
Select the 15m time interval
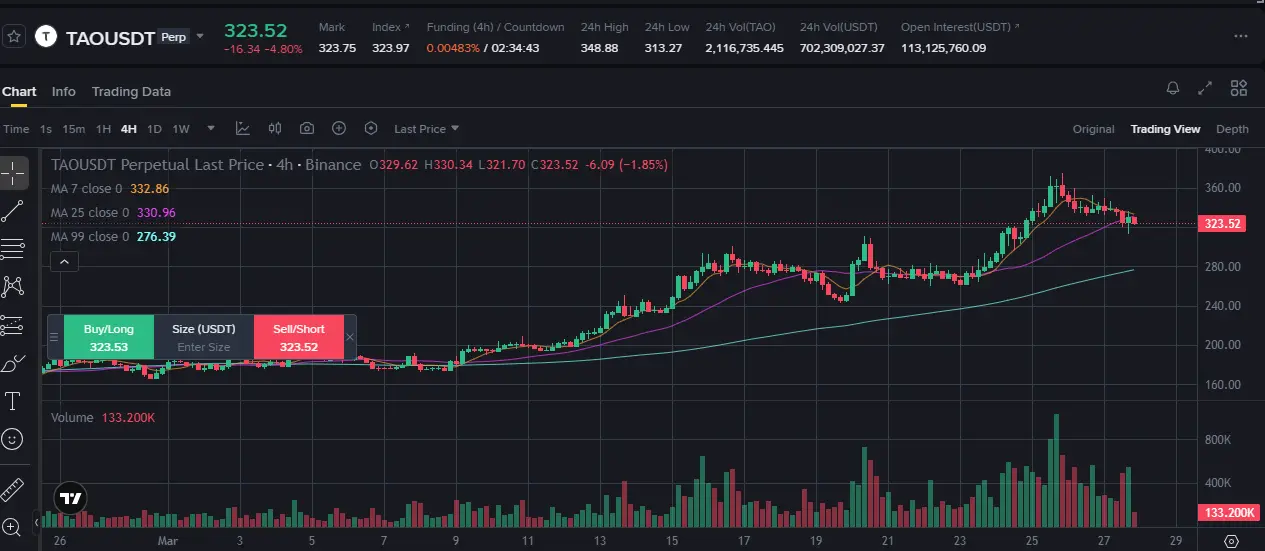tap(73, 129)
